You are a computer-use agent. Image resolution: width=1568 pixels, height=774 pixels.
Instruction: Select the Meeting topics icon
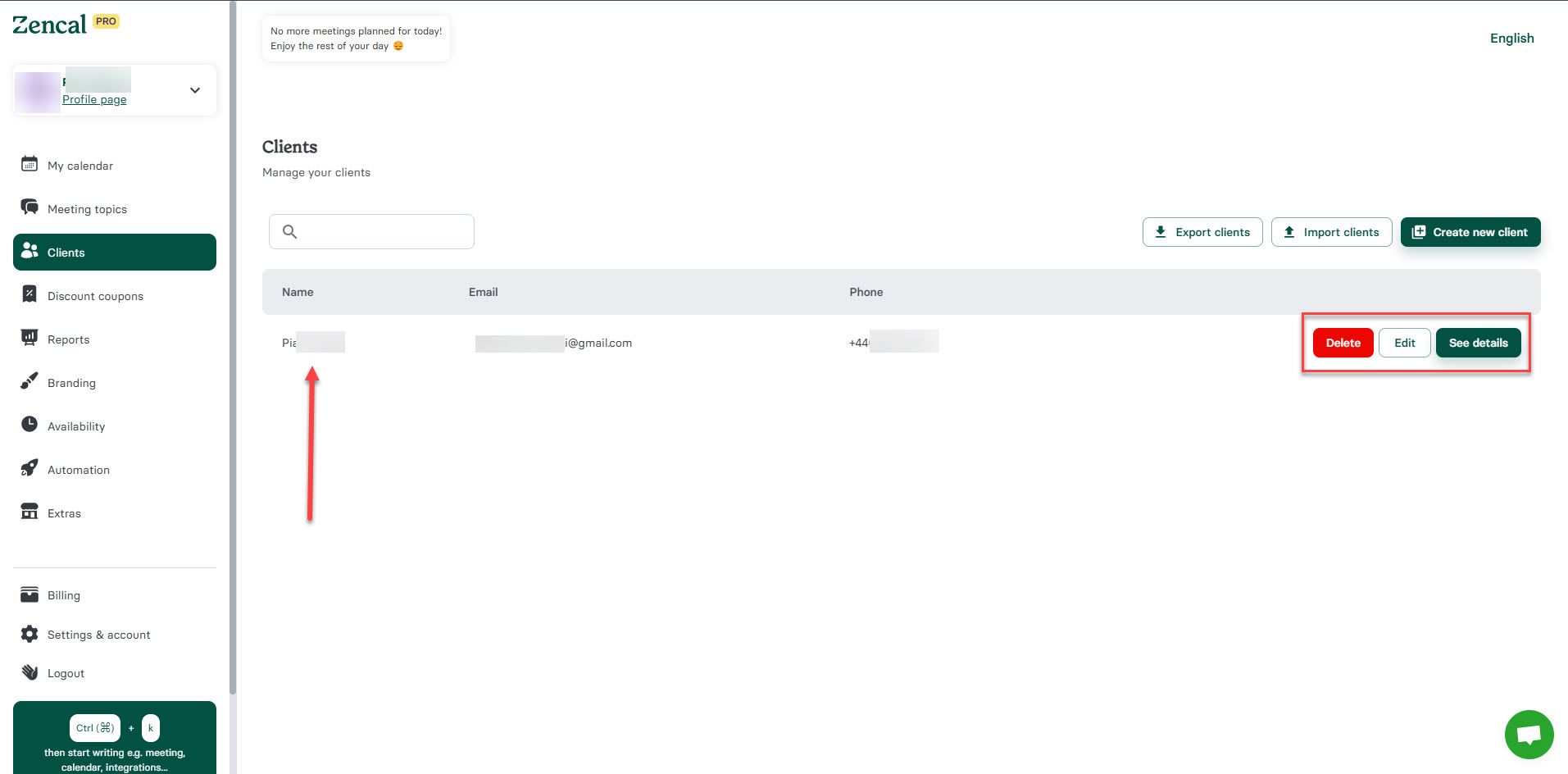pos(30,207)
